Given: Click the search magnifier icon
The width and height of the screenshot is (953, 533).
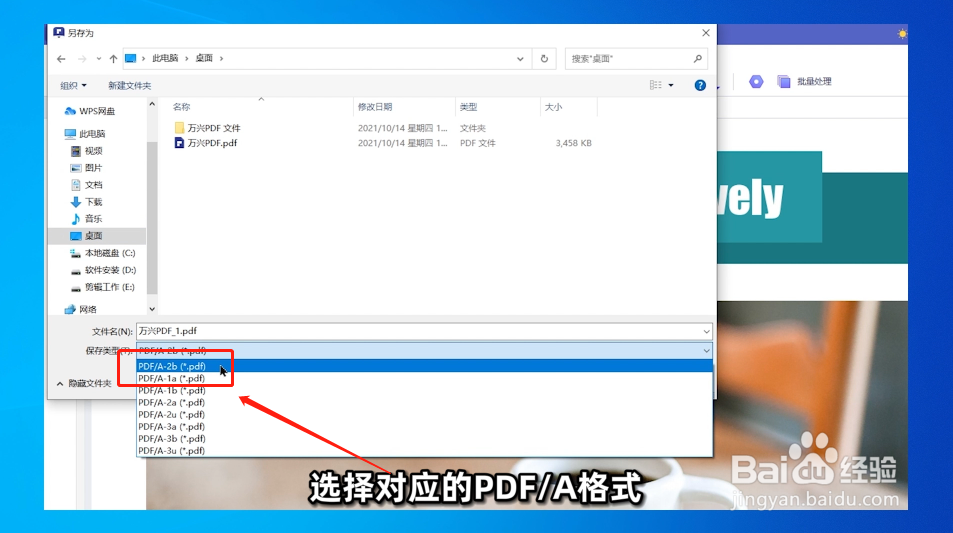Looking at the screenshot, I should click(x=697, y=59).
